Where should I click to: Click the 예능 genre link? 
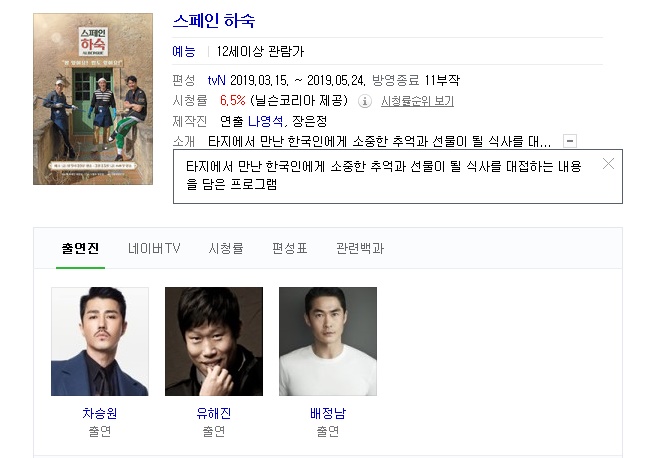[184, 51]
